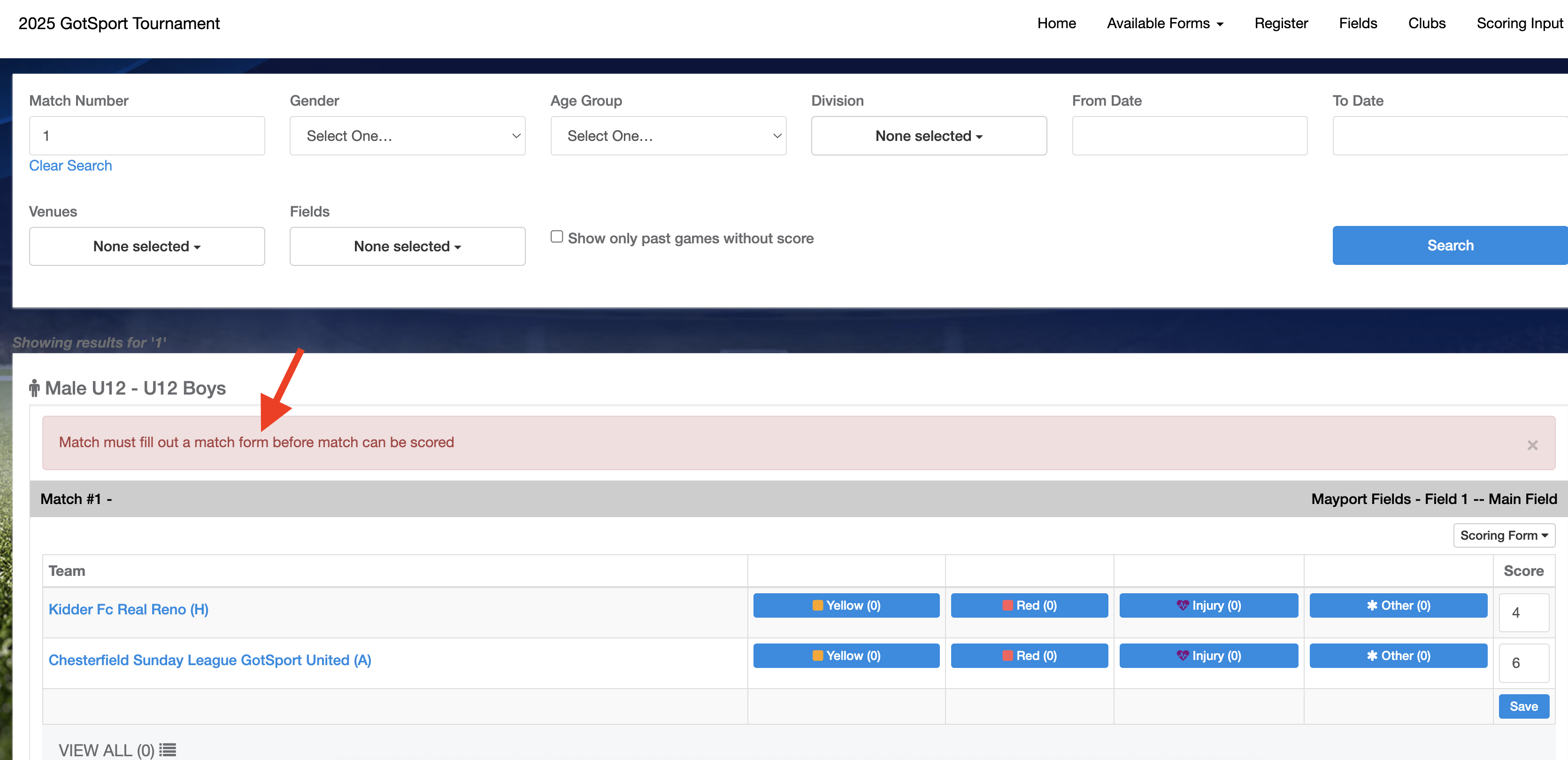Expand the Division None selected dropdown
Screen dimensions: 1568x760
click(x=929, y=136)
